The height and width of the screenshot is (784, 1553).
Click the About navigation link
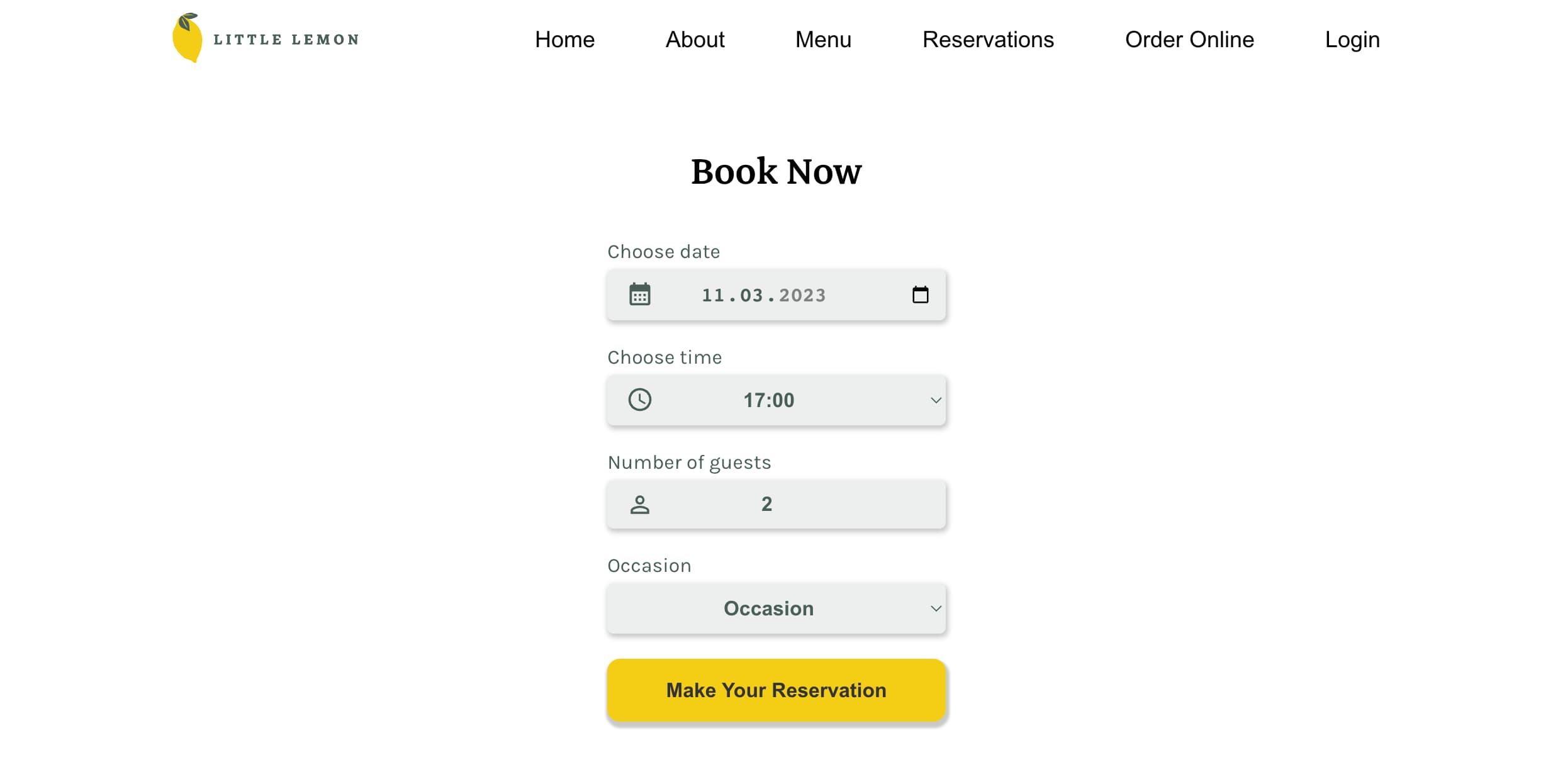point(694,39)
